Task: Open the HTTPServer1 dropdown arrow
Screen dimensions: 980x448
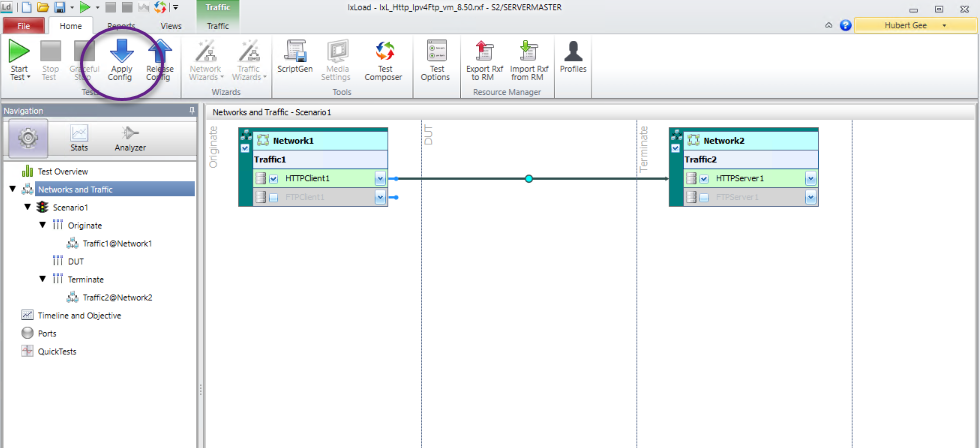Action: point(811,179)
